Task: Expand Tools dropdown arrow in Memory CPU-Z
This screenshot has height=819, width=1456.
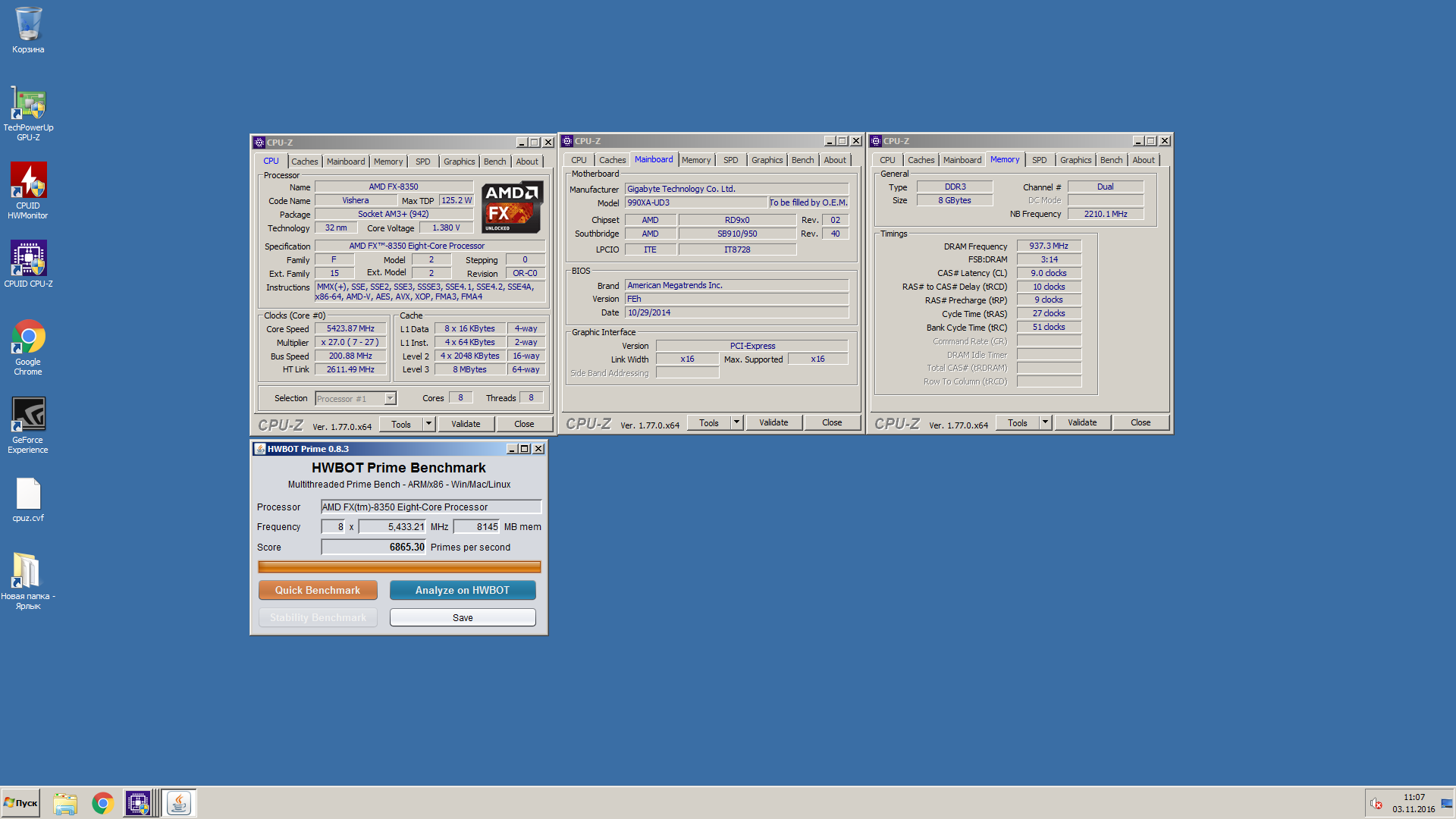Action: coord(1045,422)
